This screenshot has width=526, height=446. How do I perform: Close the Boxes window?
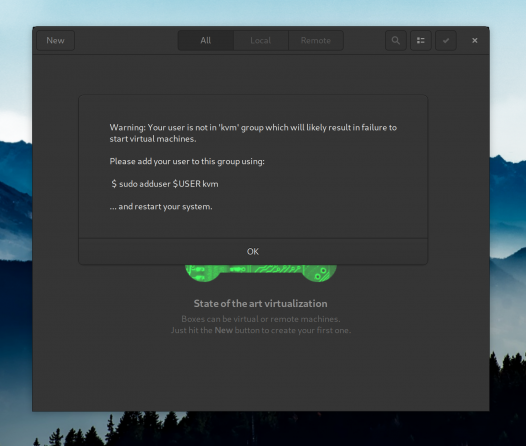coord(475,41)
